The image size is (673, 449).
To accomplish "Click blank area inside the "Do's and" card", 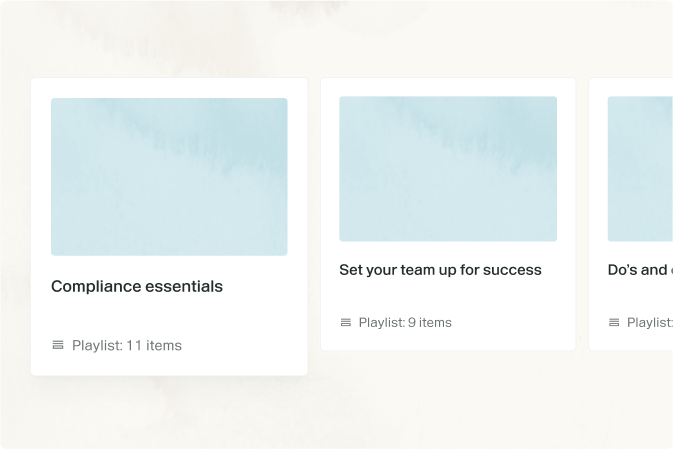I will (x=640, y=297).
